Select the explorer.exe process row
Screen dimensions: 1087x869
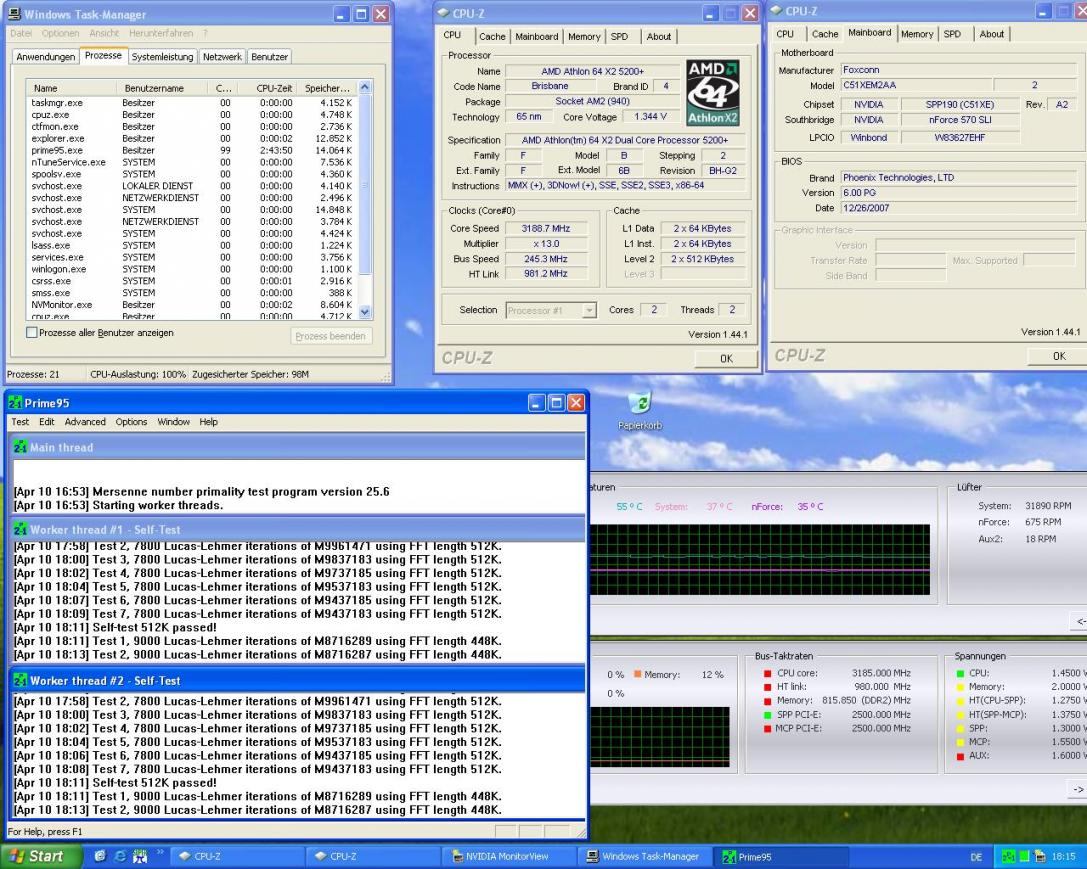click(x=193, y=139)
